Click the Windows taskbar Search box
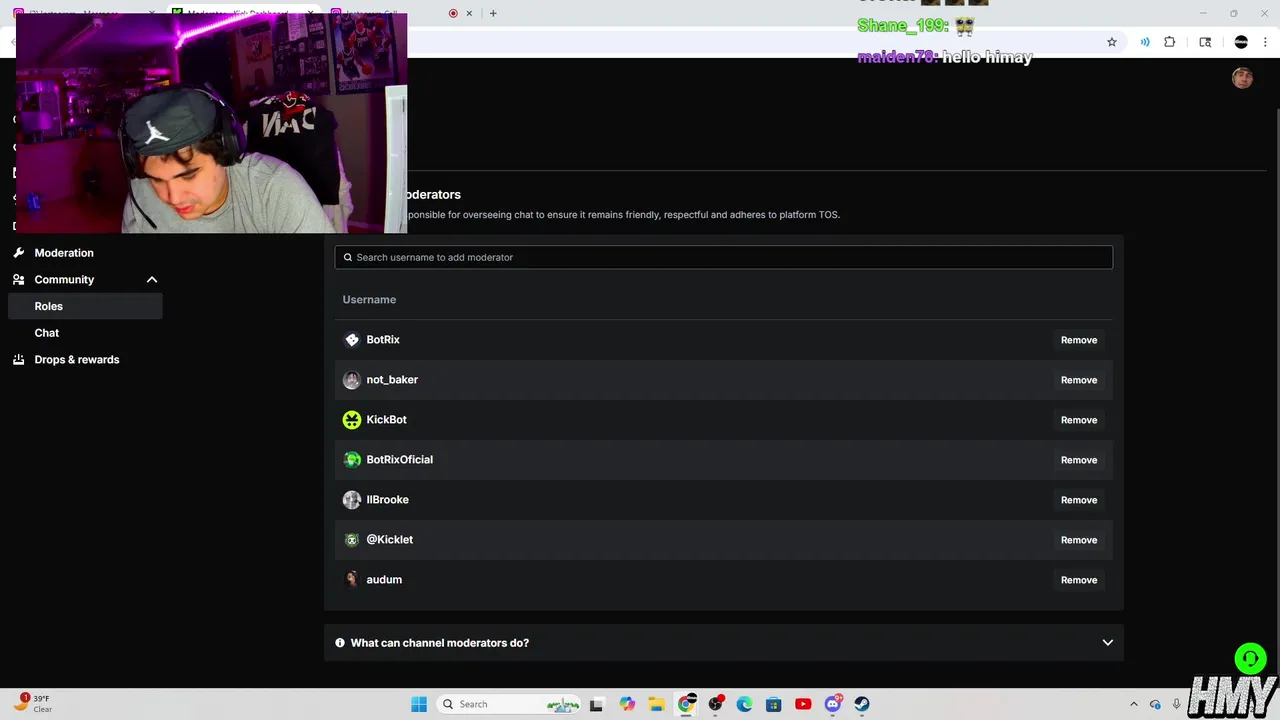This screenshot has width=1280, height=720. click(x=510, y=704)
